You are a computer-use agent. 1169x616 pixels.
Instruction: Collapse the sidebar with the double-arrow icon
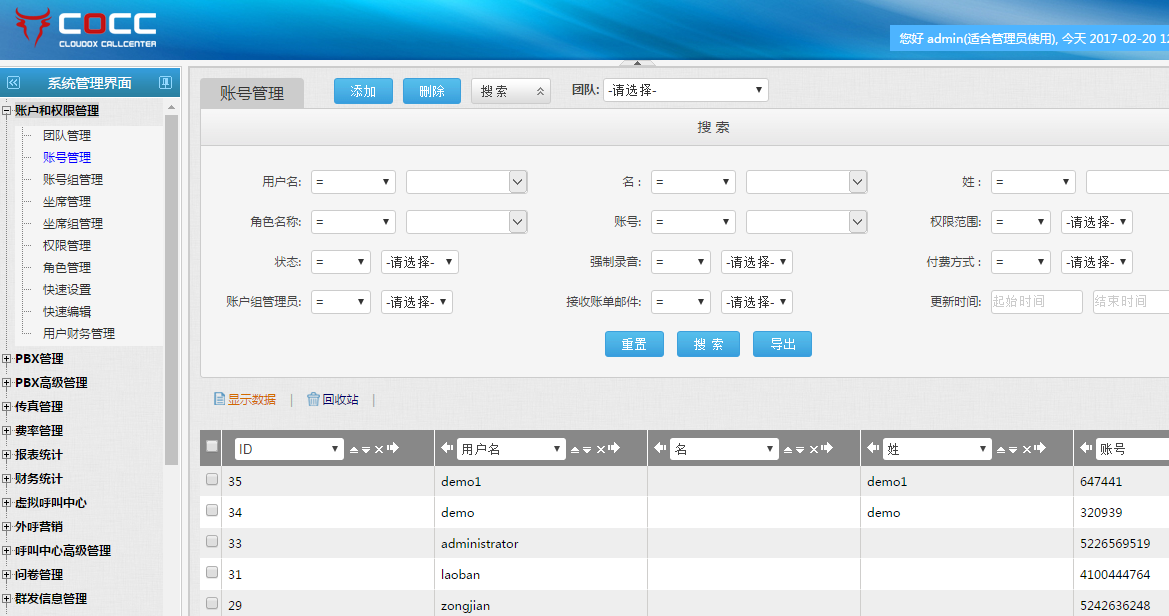pyautogui.click(x=13, y=83)
